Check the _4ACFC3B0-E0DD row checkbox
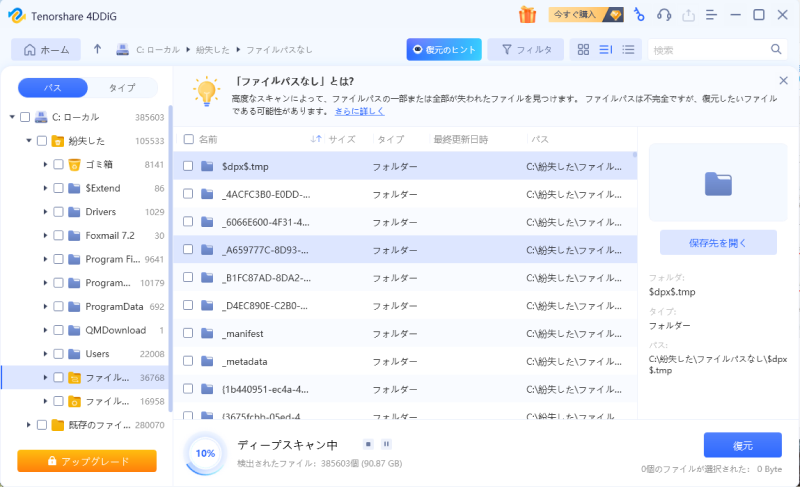Screen dimensions: 800x487 [188, 194]
